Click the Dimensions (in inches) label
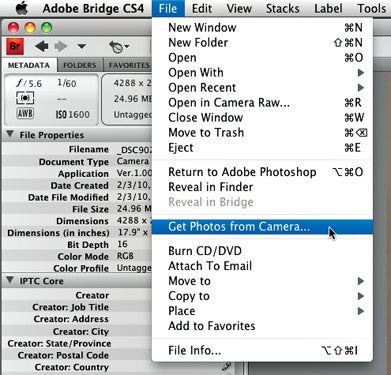 click(x=58, y=233)
